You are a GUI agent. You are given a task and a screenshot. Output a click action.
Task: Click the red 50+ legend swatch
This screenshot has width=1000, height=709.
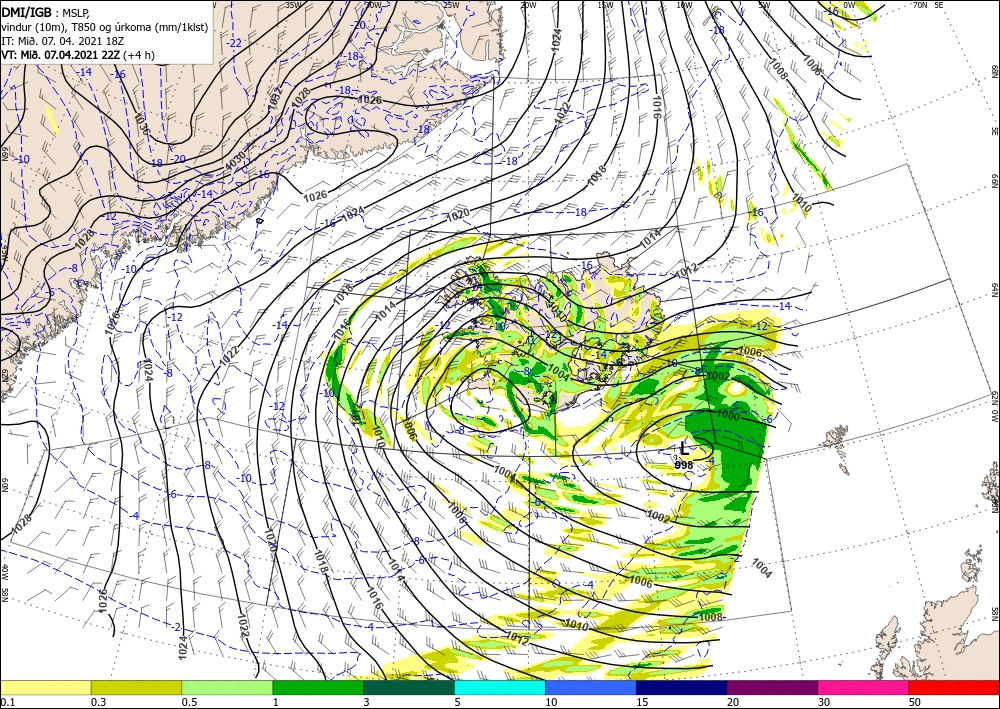[954, 687]
